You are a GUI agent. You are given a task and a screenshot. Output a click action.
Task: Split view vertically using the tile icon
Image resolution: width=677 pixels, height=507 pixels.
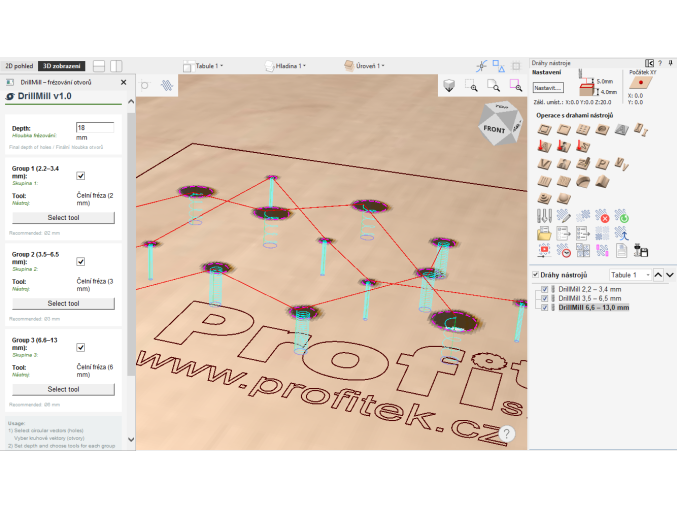click(116, 66)
